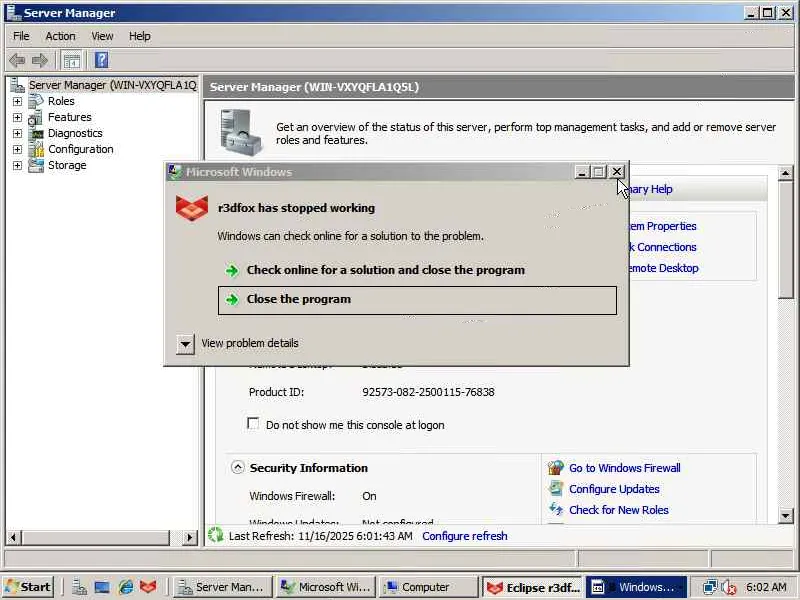
Task: Open the Help menu
Action: [139, 36]
